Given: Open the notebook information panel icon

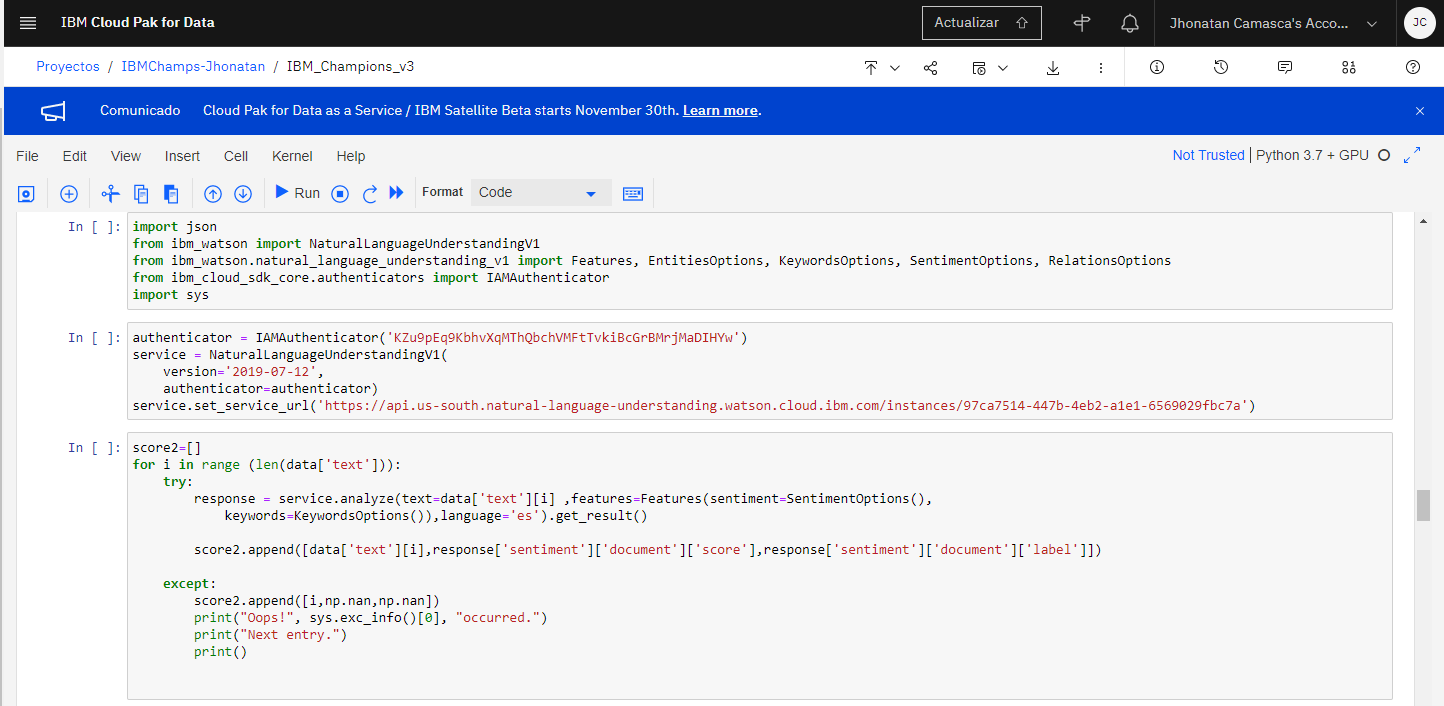Looking at the screenshot, I should click(1157, 67).
